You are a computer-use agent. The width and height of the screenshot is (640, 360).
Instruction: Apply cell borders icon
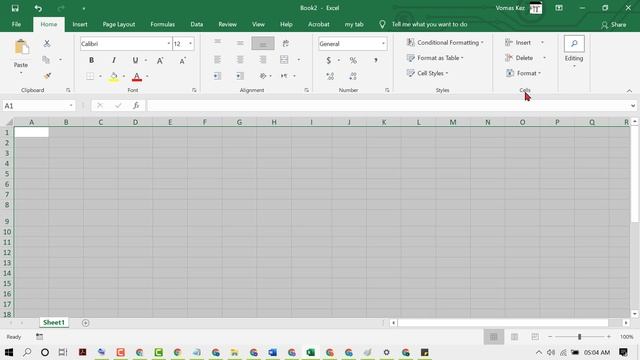point(90,76)
